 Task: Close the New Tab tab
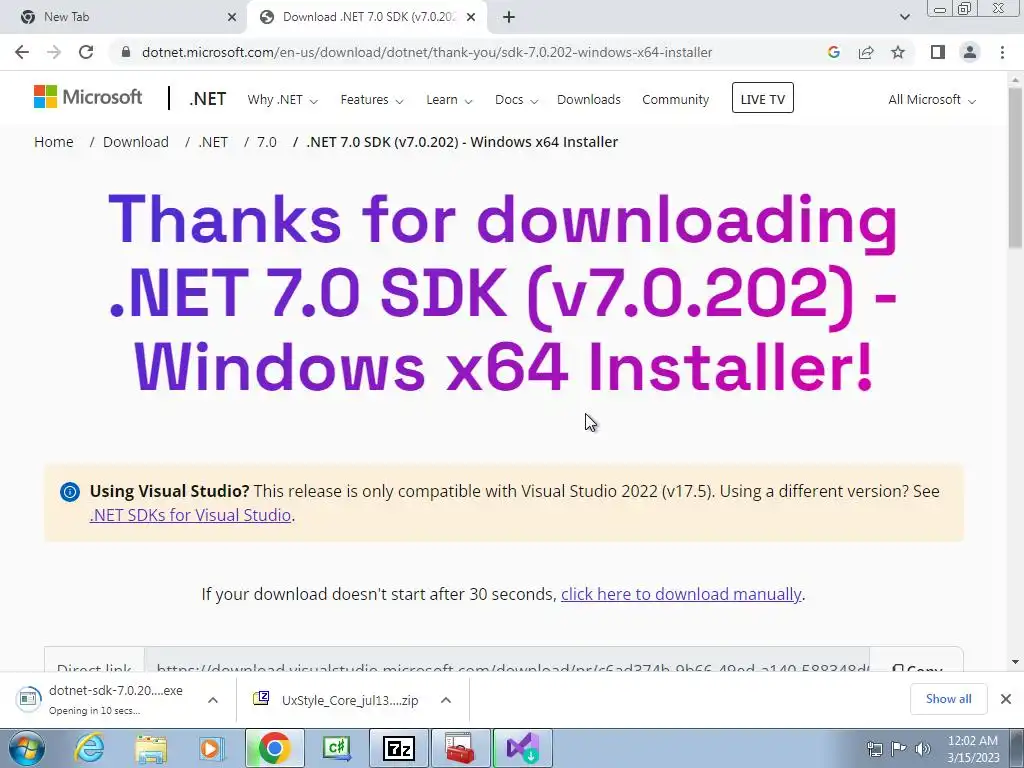[x=232, y=17]
